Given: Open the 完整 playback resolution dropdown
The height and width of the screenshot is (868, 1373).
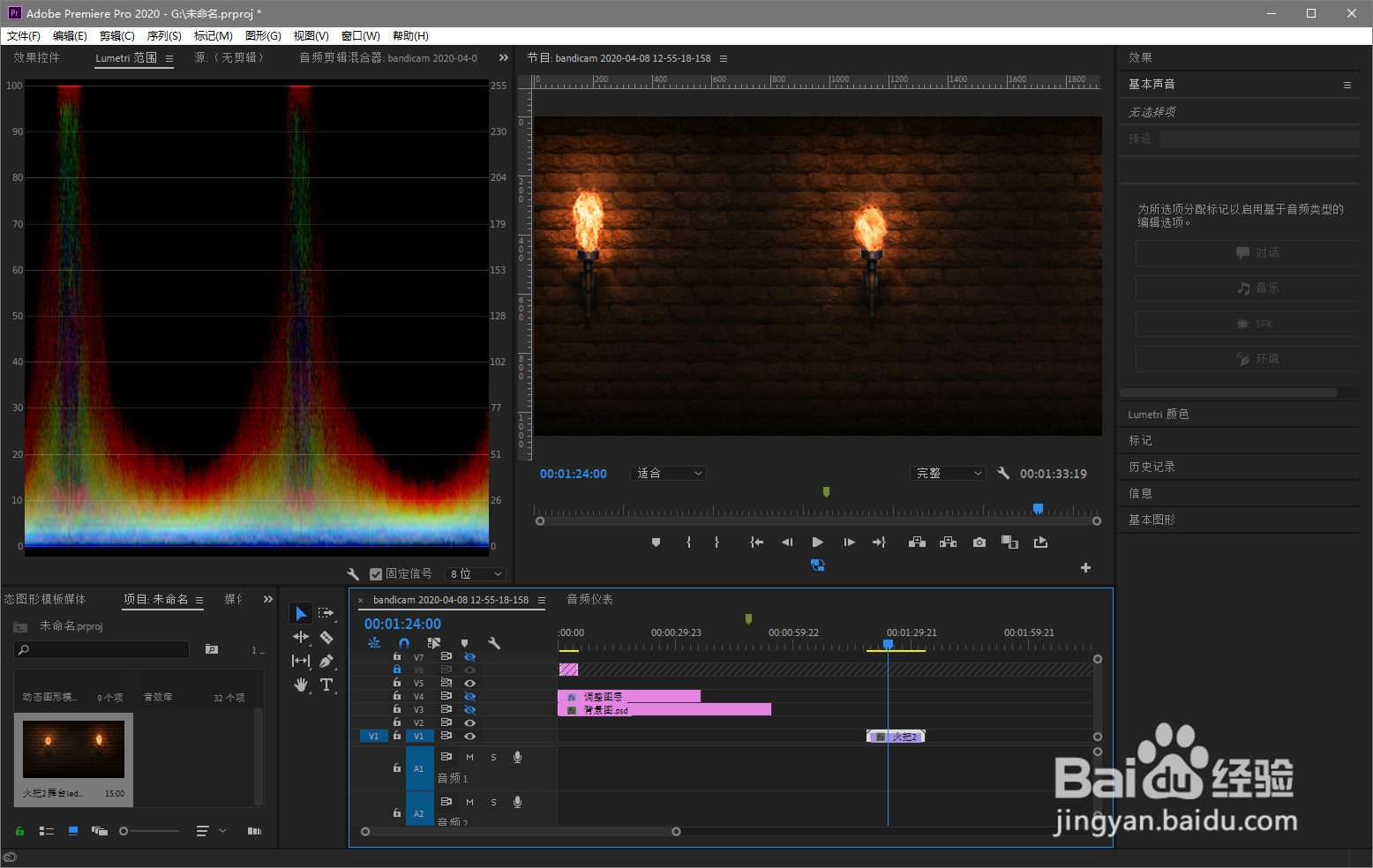Looking at the screenshot, I should [x=948, y=474].
